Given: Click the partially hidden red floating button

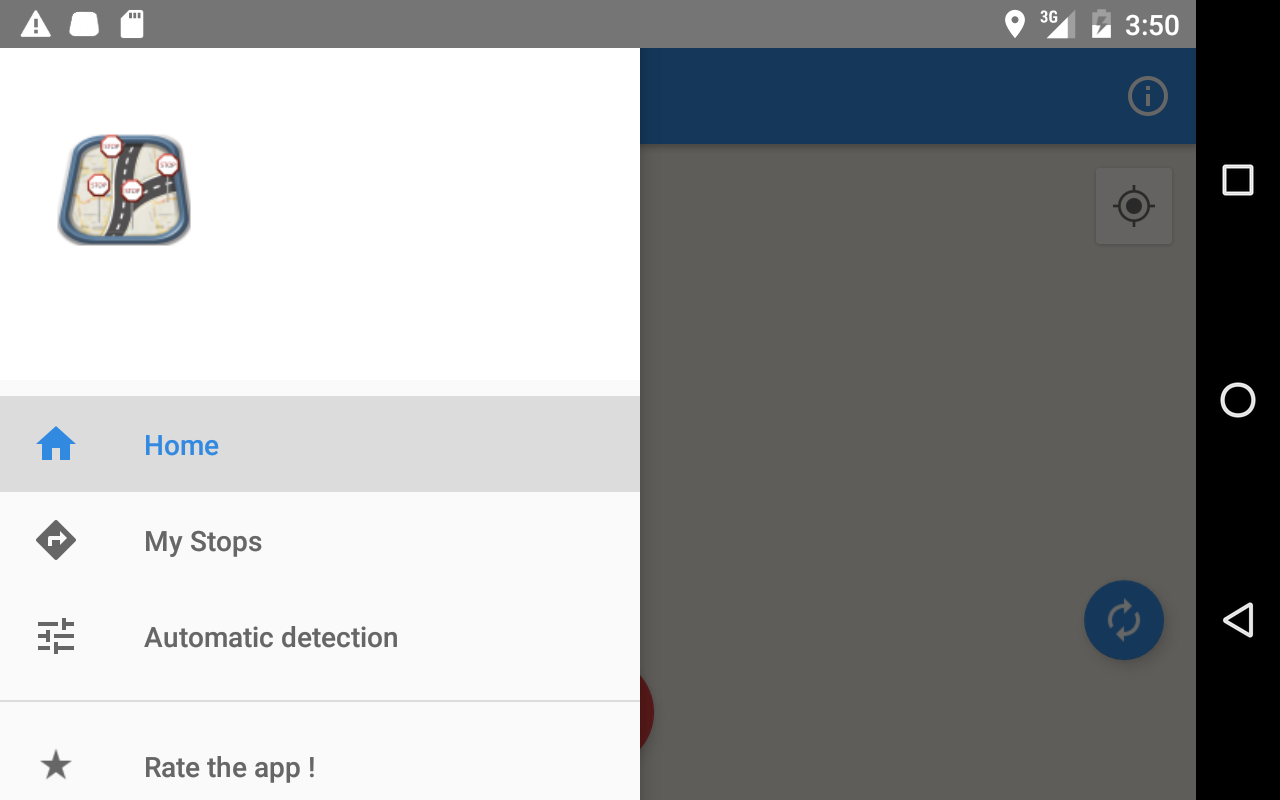Looking at the screenshot, I should 646,712.
